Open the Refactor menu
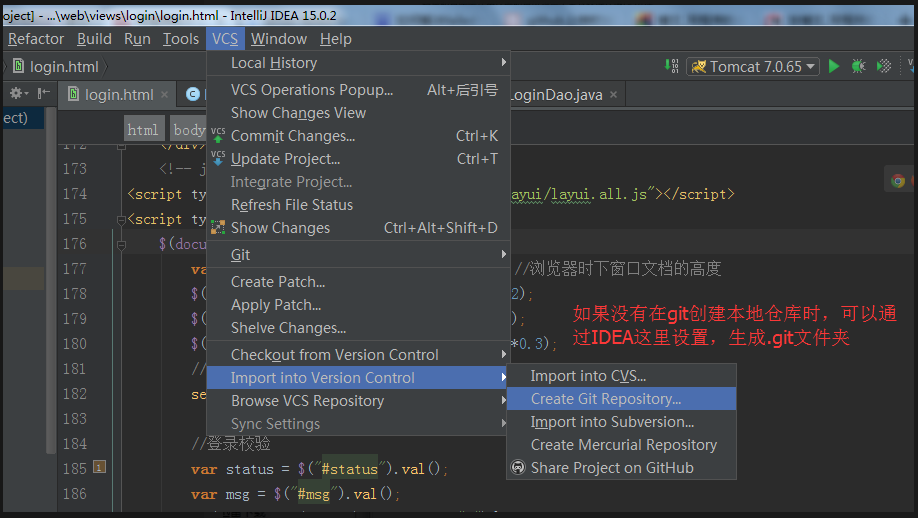This screenshot has height=518, width=918. [36, 39]
